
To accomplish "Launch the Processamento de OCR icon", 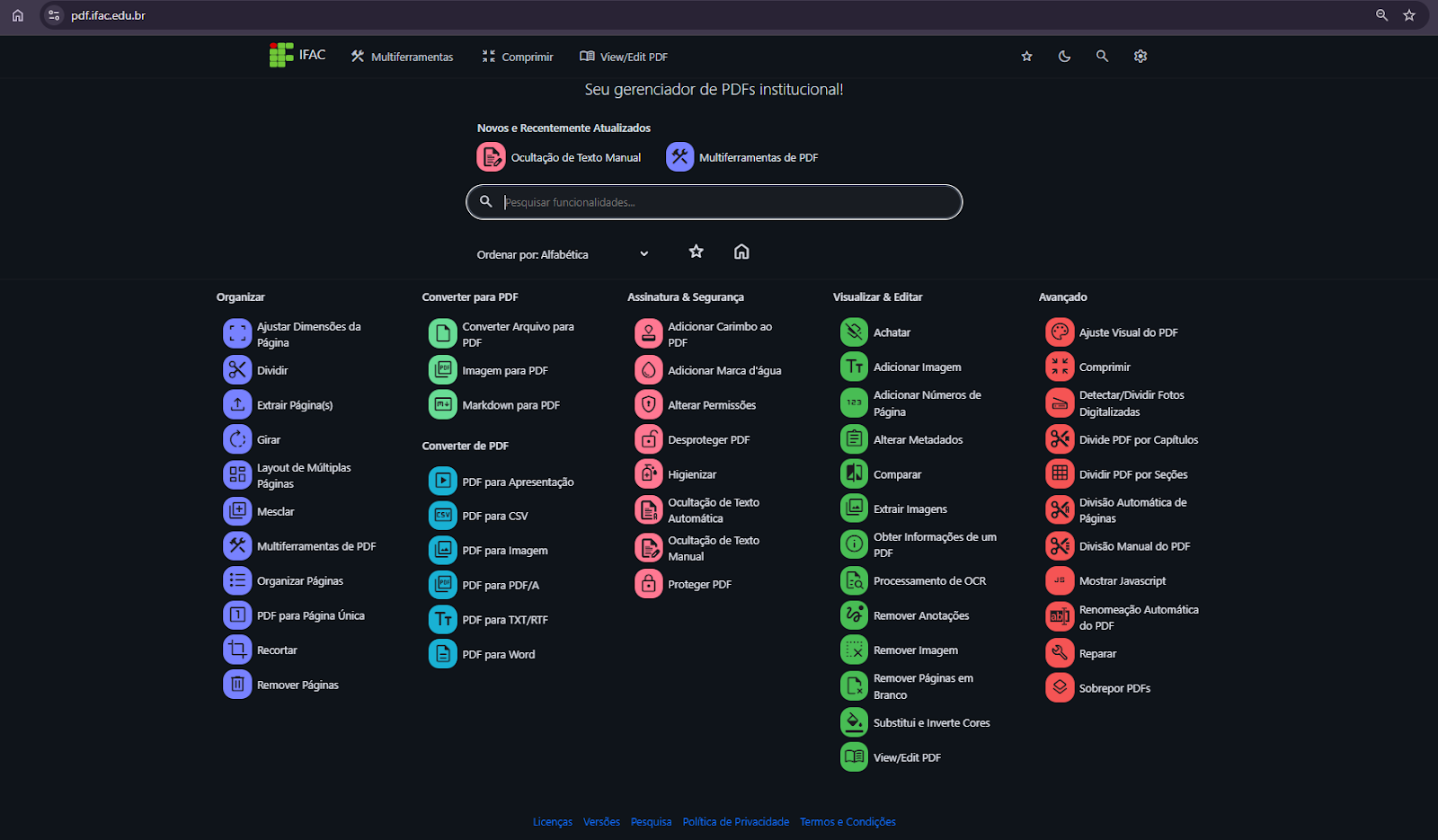I will [854, 580].
